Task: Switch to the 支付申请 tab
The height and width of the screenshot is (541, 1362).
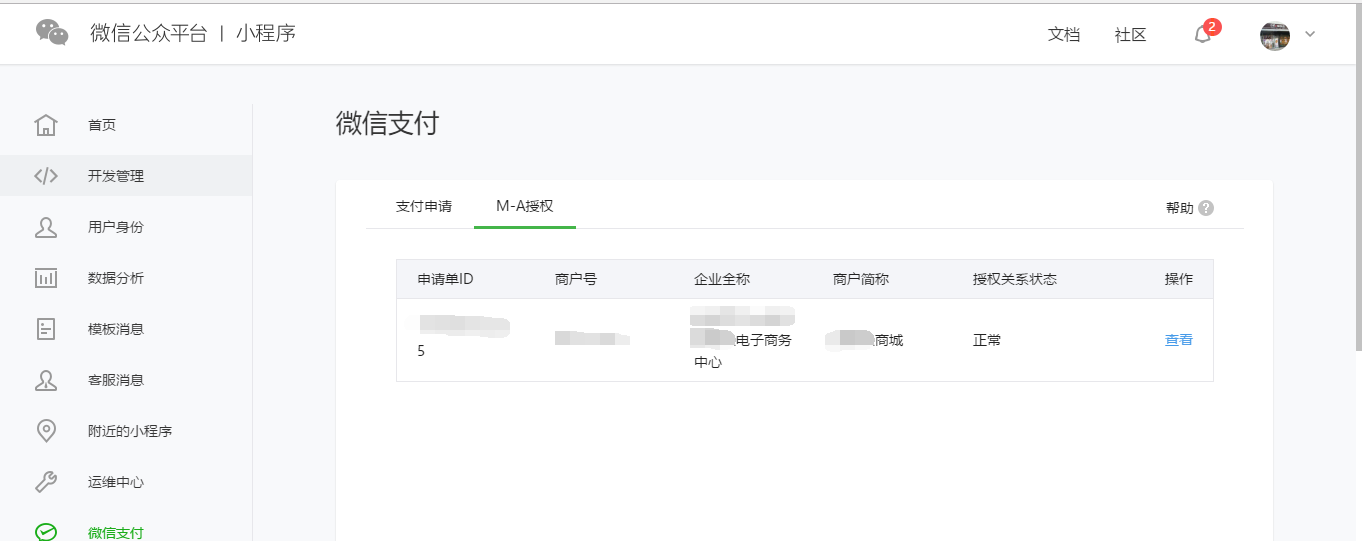Action: (424, 206)
